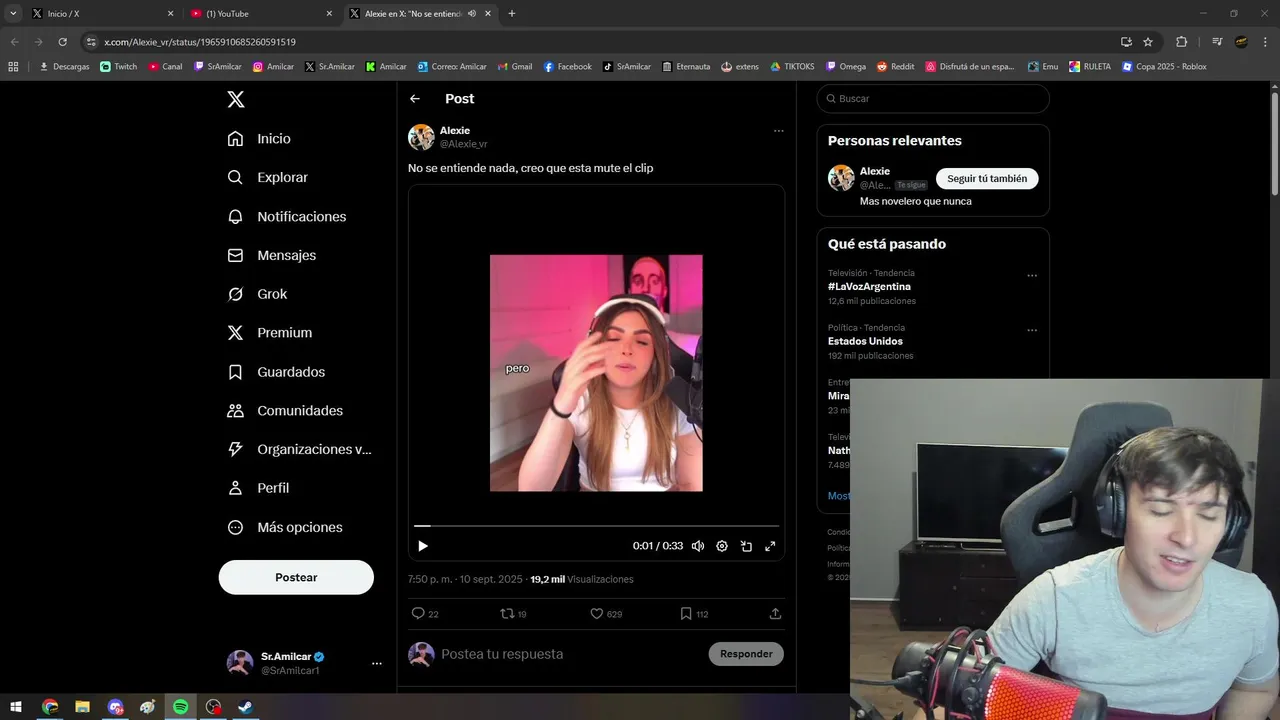Click the Buscar search box

click(933, 99)
